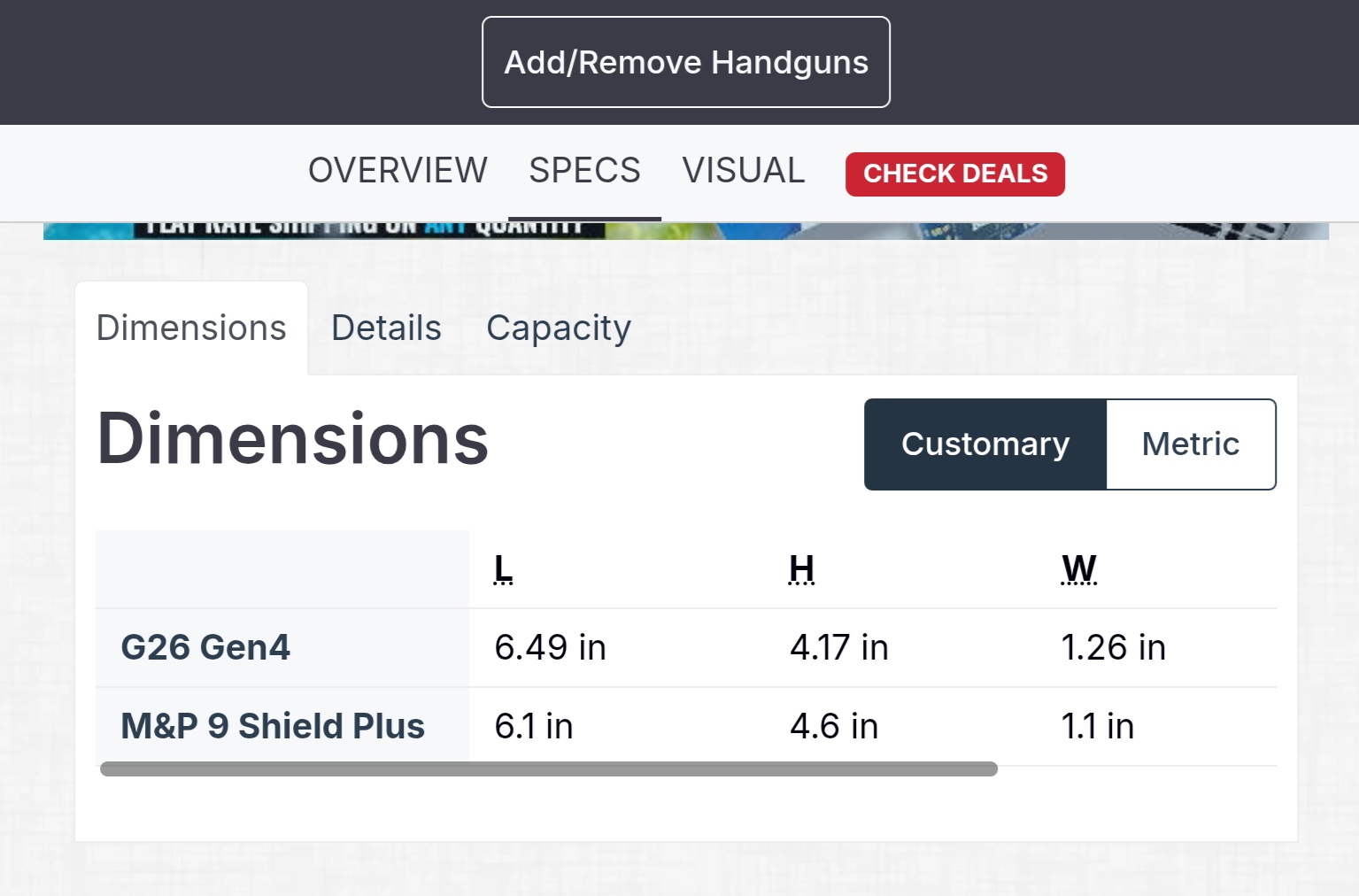Select the Dimensions tab

[191, 328]
